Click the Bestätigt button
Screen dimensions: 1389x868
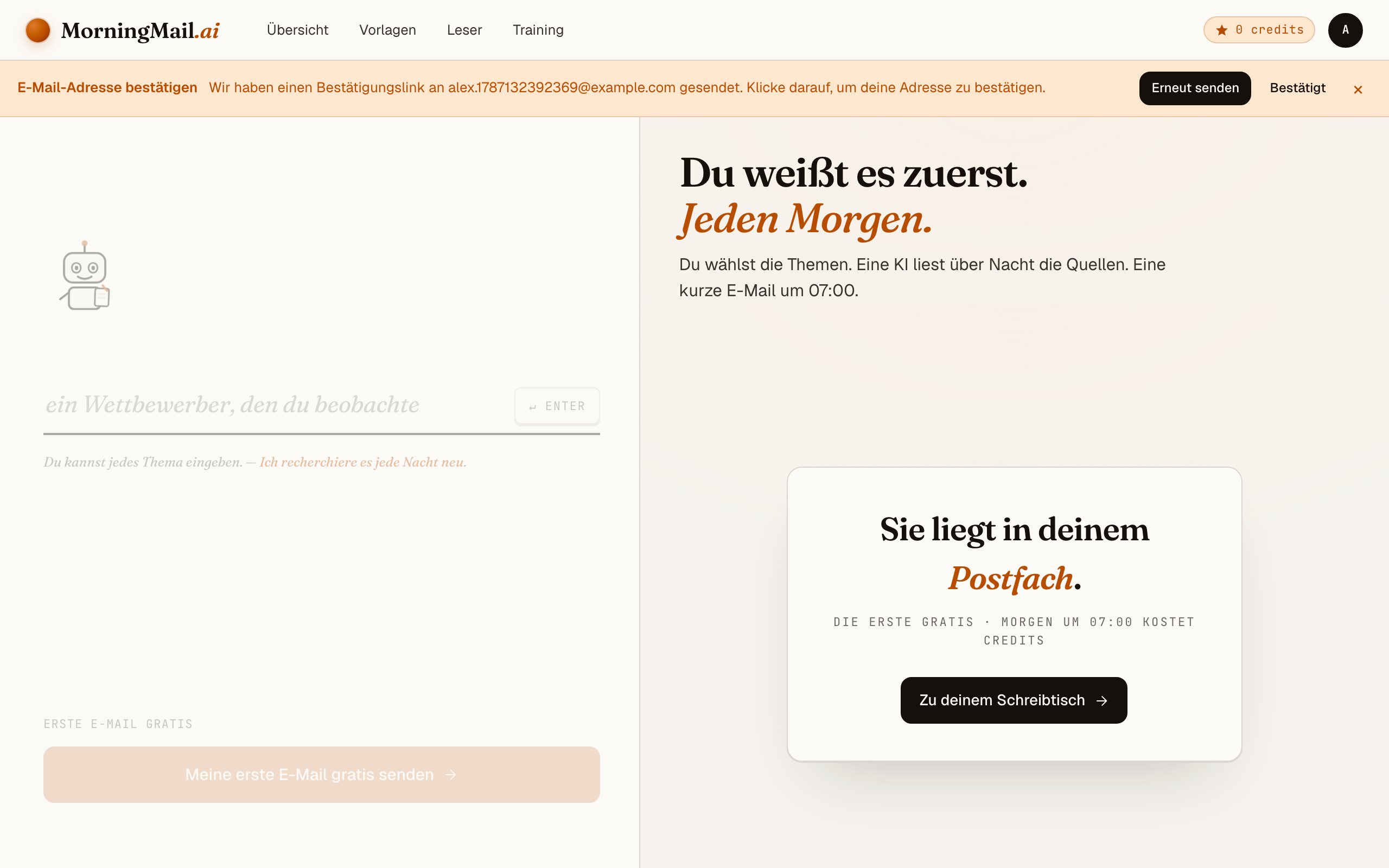[1297, 88]
